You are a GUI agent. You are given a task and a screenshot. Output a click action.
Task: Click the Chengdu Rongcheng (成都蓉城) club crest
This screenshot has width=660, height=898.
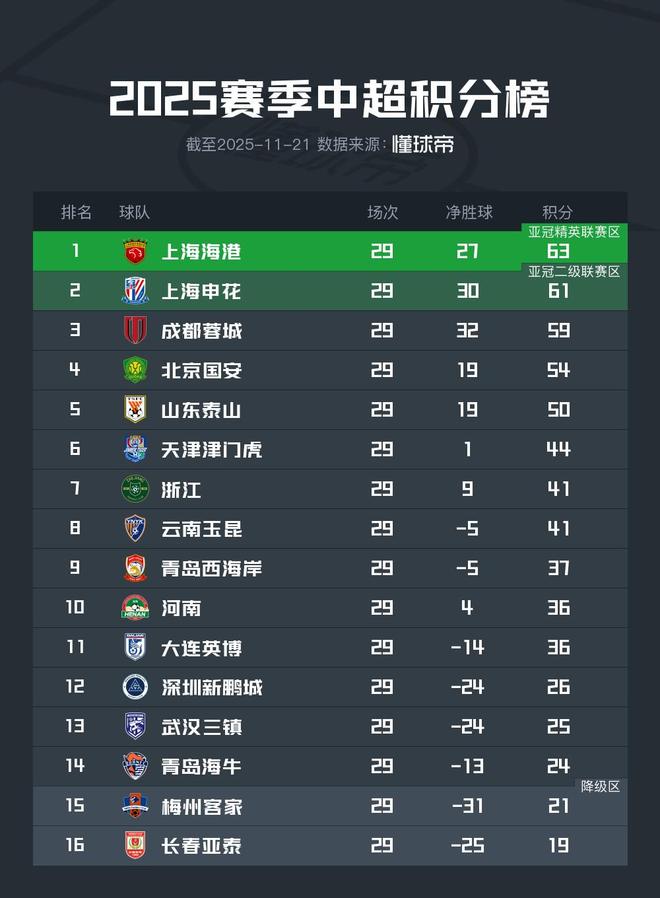pyautogui.click(x=135, y=330)
